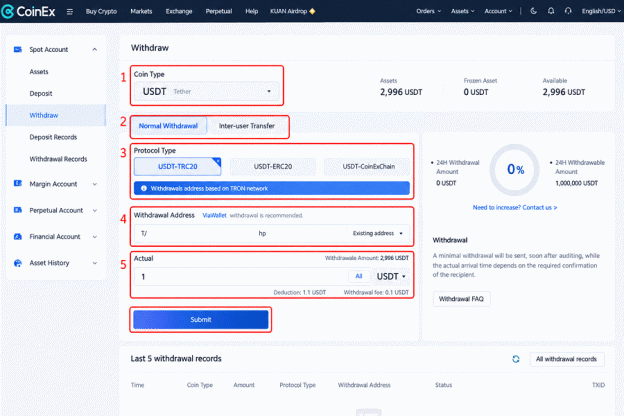Open the notifications bell

[x=551, y=11]
